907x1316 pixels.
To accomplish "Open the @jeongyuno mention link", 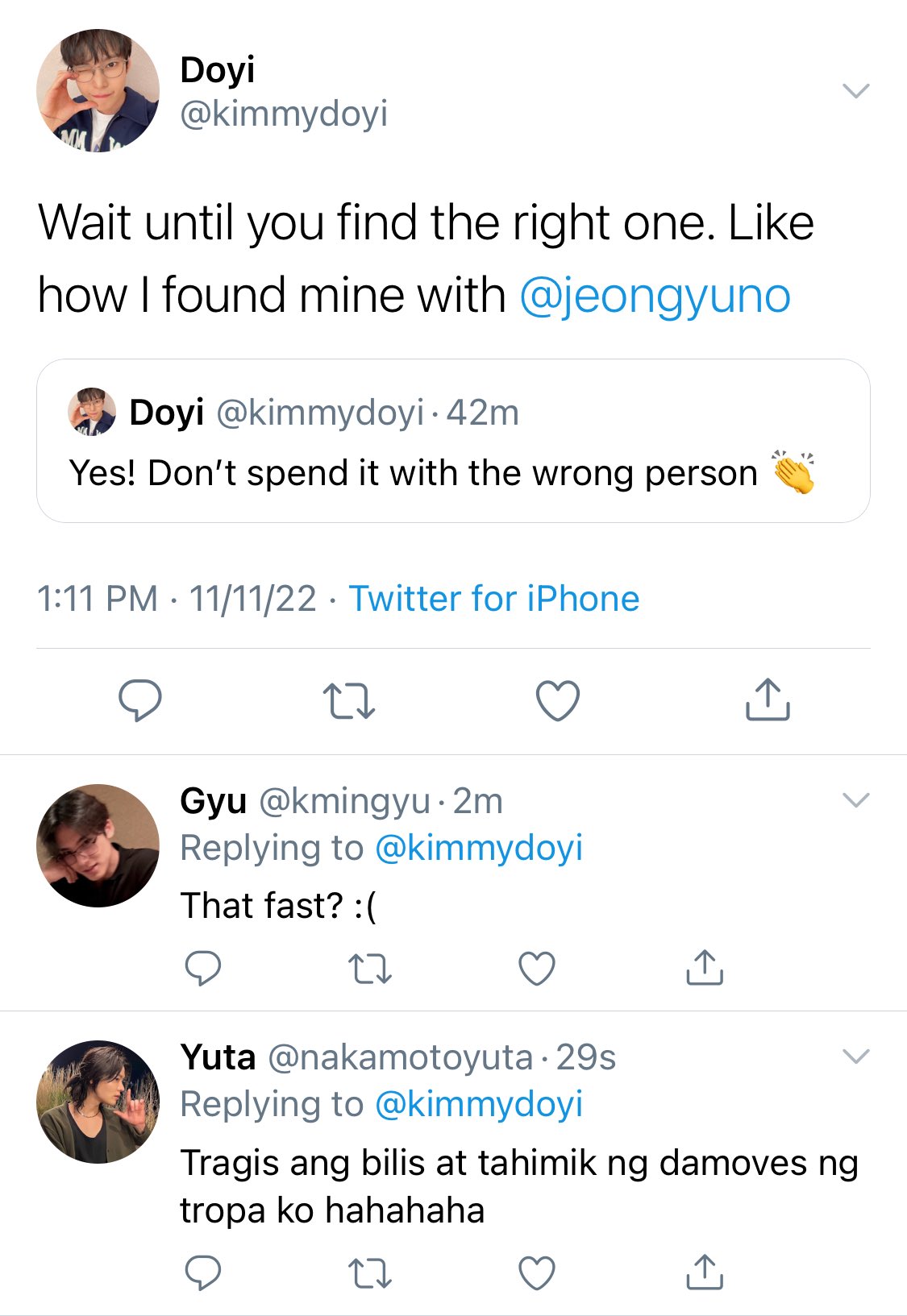I will point(655,296).
